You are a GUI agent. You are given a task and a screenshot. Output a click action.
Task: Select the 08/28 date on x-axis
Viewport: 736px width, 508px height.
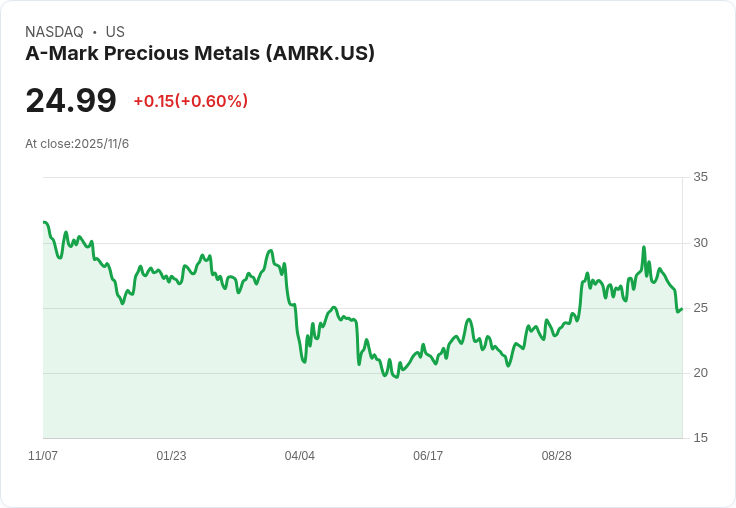pos(557,455)
